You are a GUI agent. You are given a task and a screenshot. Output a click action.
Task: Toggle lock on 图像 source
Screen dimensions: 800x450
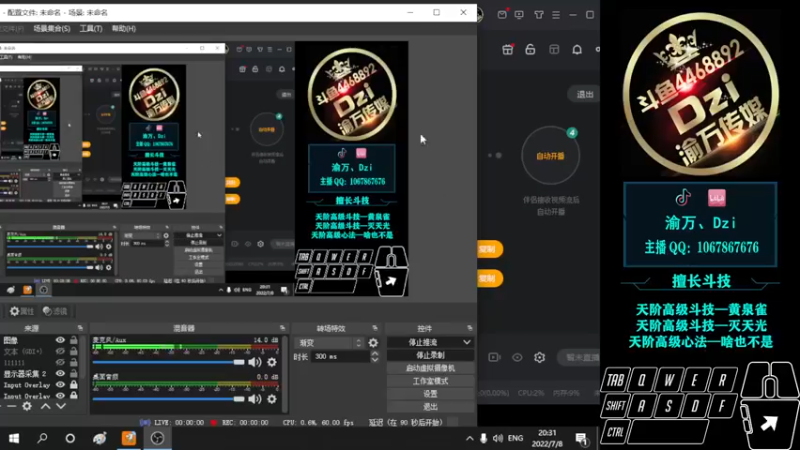[x=74, y=340]
